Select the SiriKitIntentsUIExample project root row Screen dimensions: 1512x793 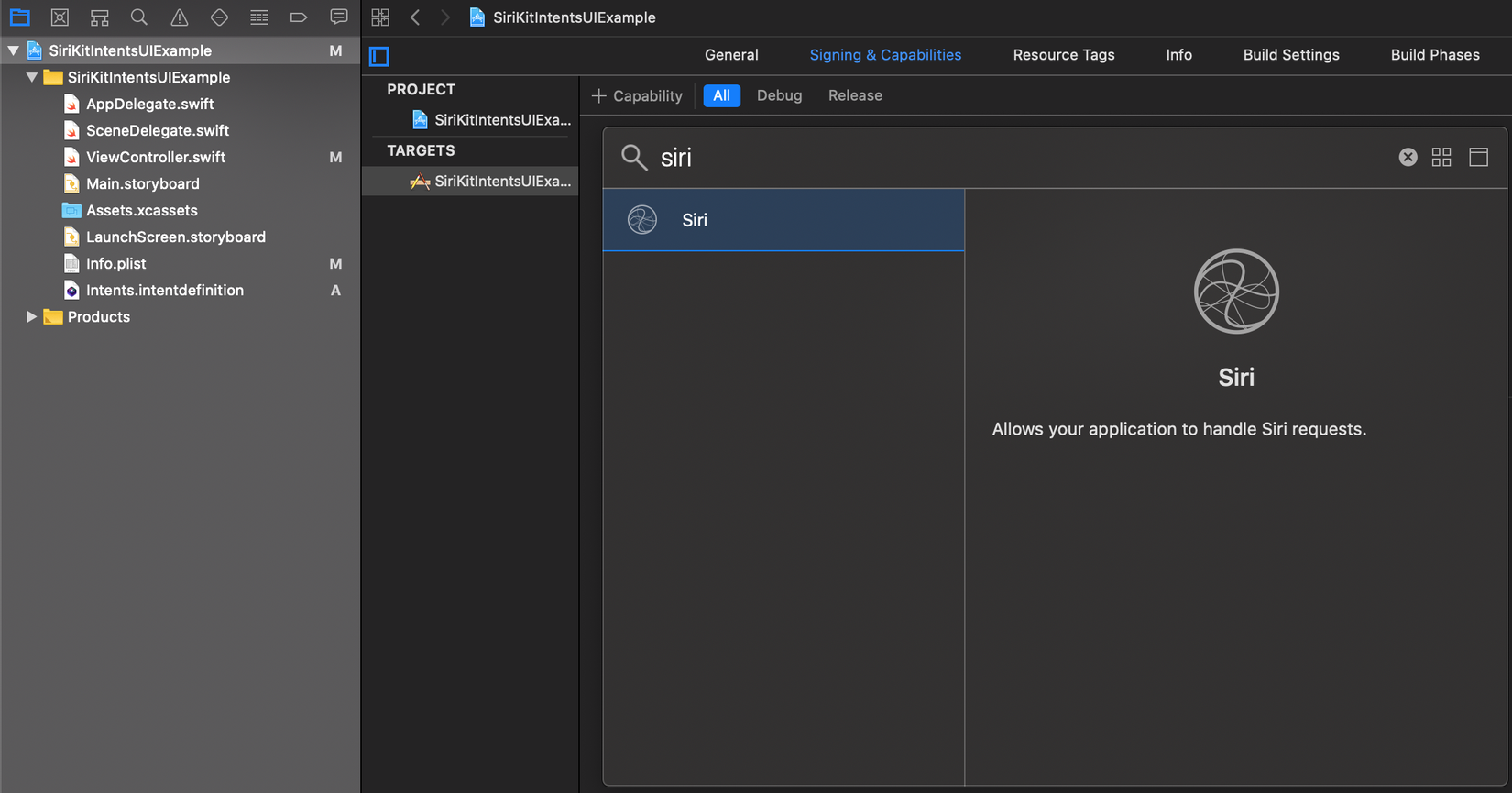tap(180, 51)
